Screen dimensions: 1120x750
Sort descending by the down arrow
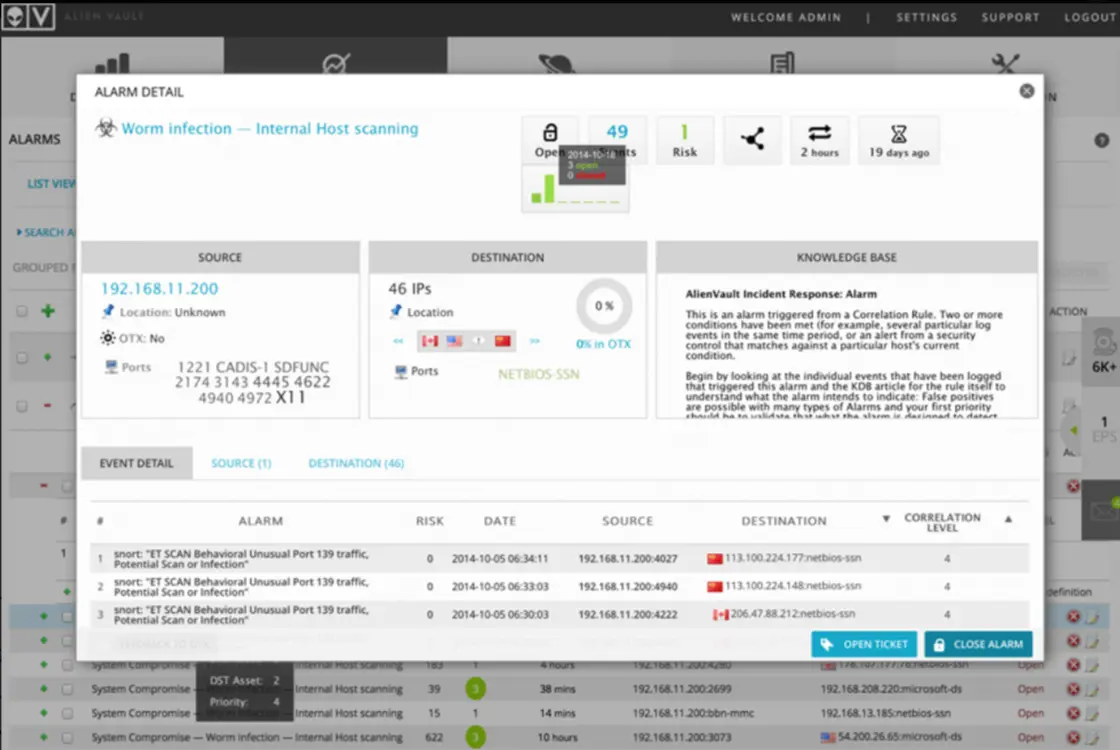click(x=886, y=519)
